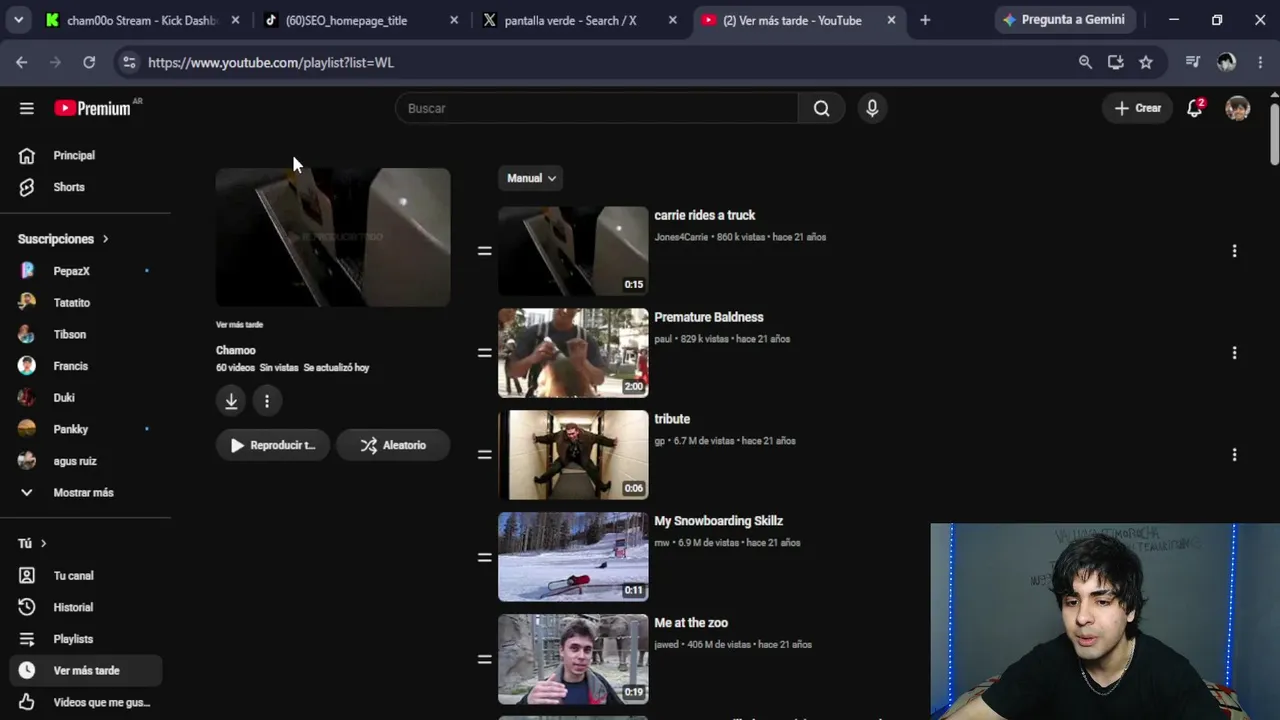This screenshot has width=1280, height=720.
Task: Click the search magnifier button
Action: (x=821, y=108)
